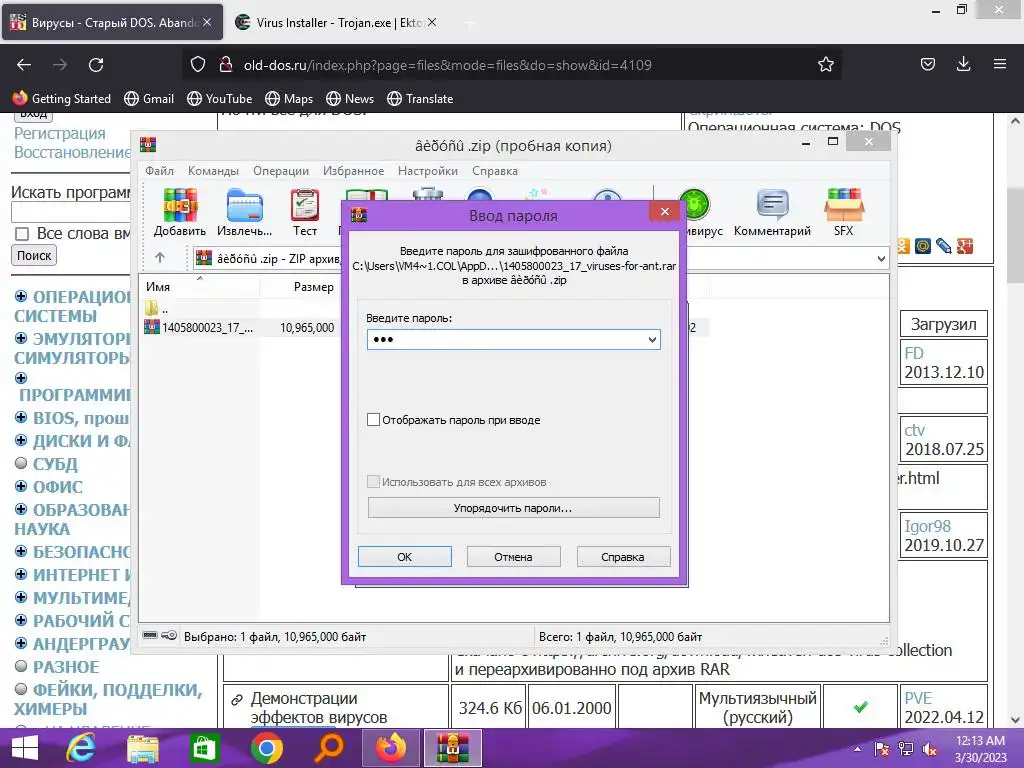Expand the BIOS category in sidebar
This screenshot has height=768, width=1024.
tap(21, 417)
